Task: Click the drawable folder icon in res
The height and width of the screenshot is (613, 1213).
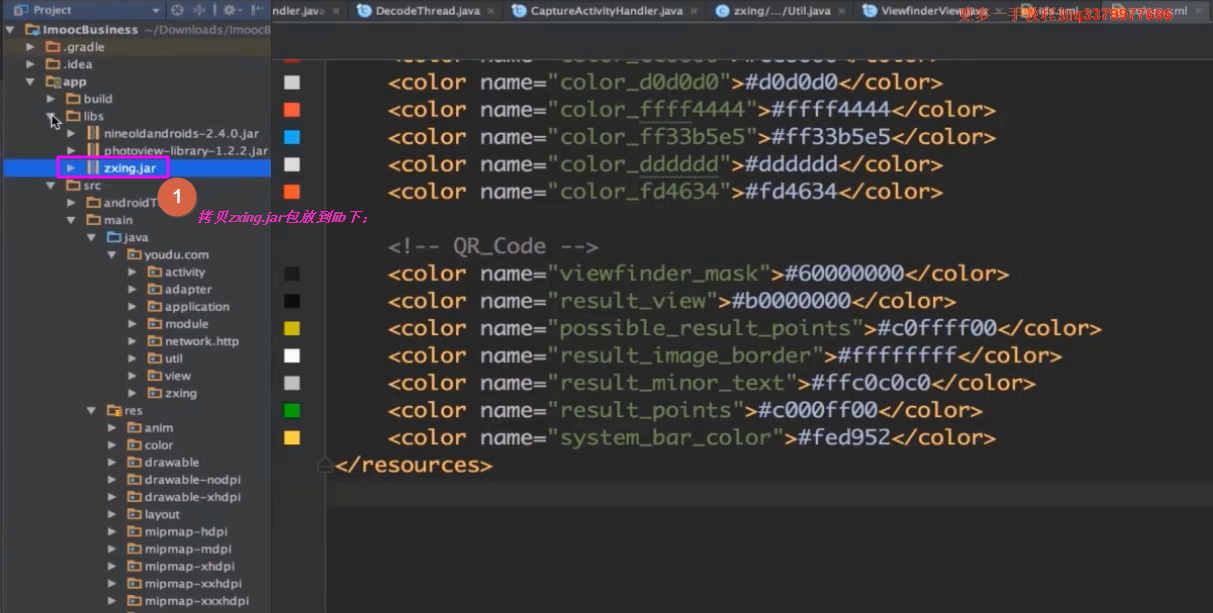Action: pos(135,462)
